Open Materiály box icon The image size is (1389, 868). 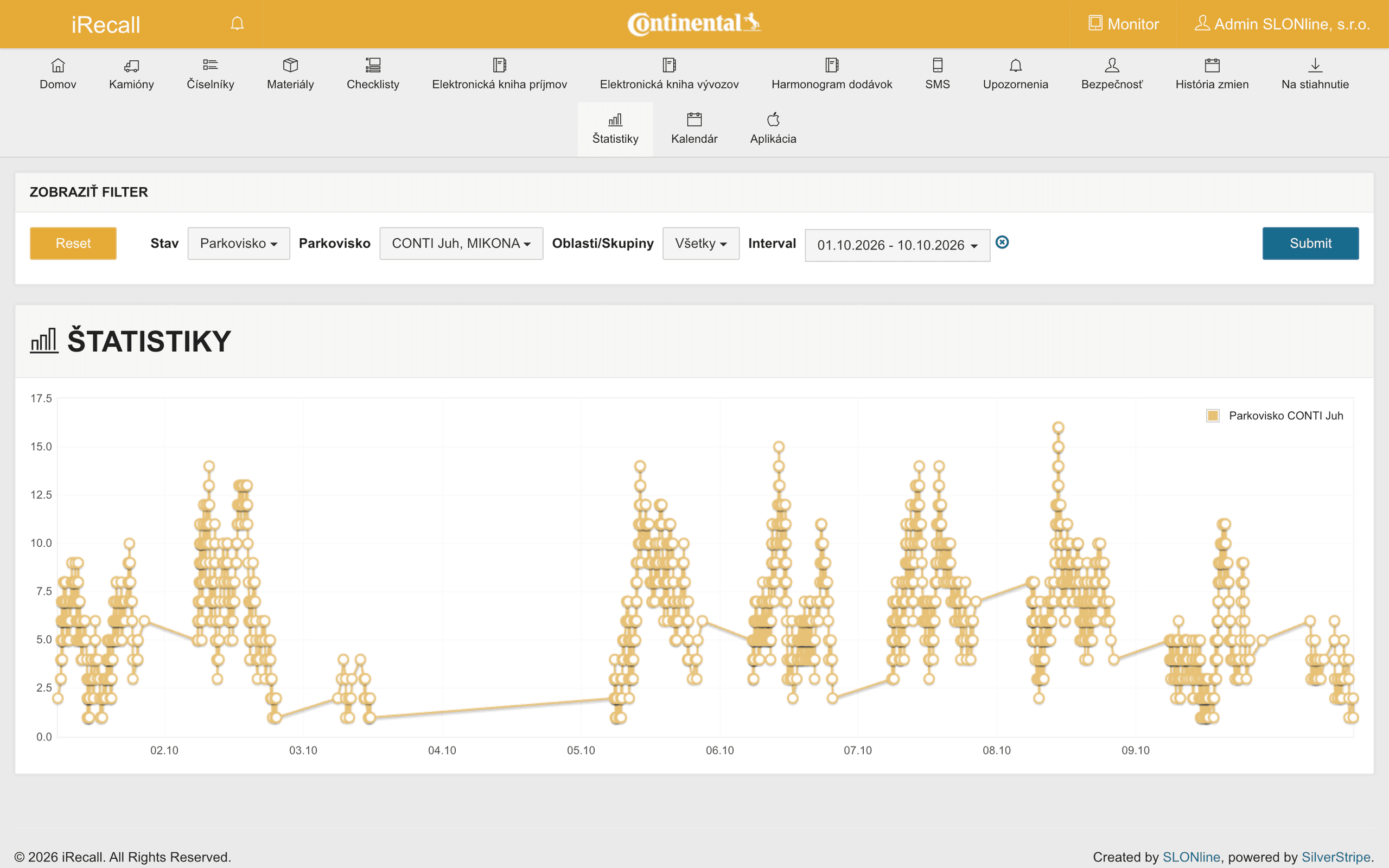point(290,65)
